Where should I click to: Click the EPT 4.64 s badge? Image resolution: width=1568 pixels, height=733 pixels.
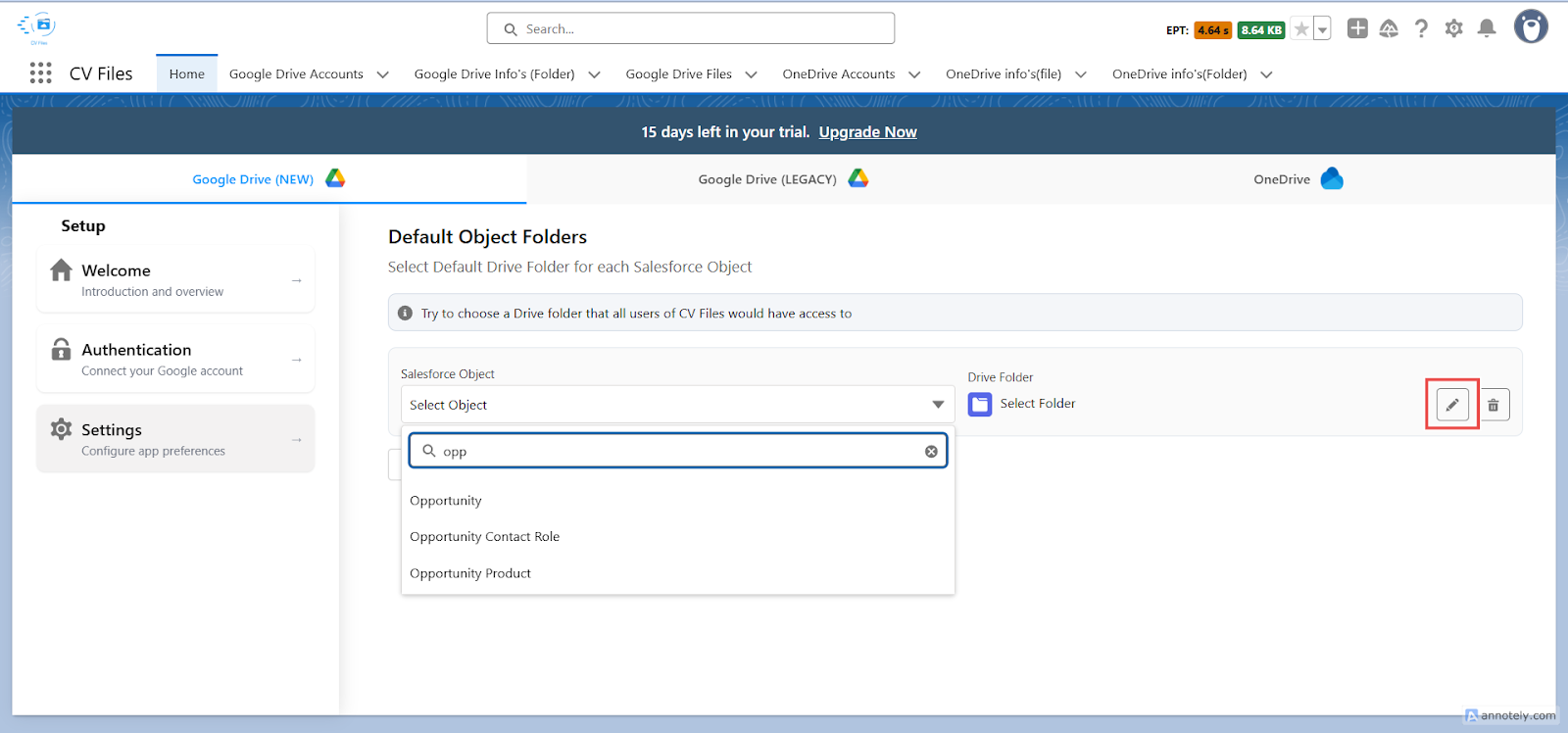[x=1213, y=30]
